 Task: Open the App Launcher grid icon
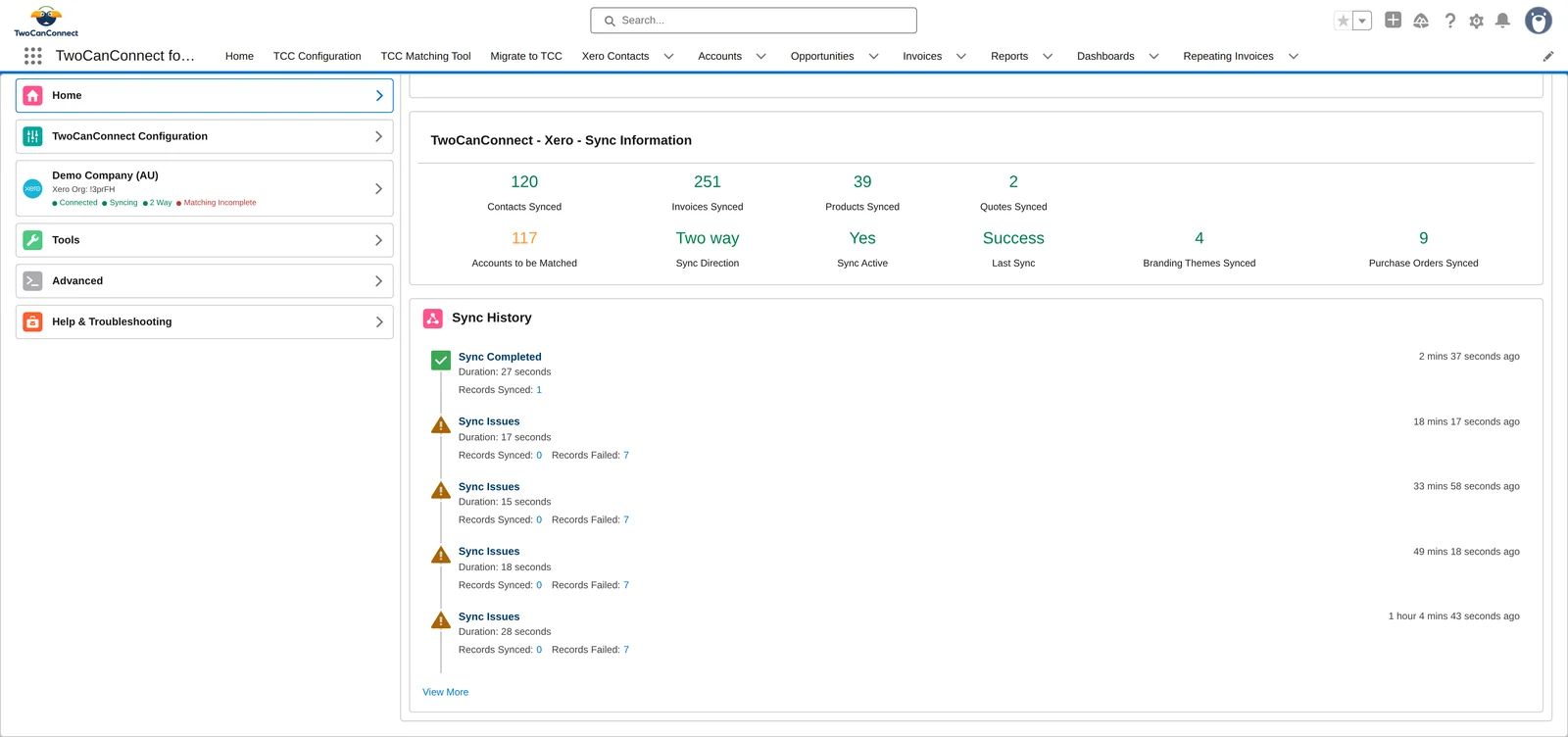click(x=32, y=56)
